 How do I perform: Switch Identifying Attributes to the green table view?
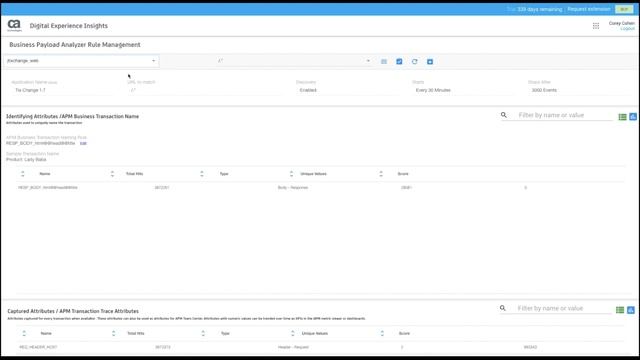coord(622,117)
